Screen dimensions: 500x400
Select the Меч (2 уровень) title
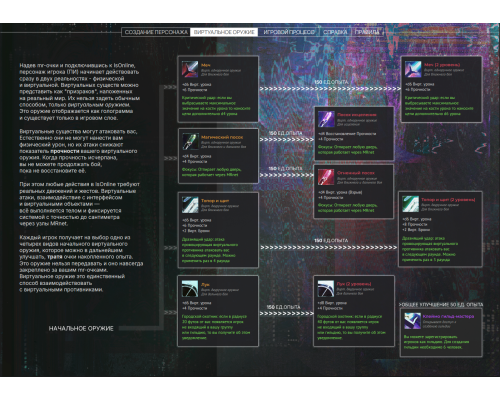pyautogui.click(x=442, y=65)
